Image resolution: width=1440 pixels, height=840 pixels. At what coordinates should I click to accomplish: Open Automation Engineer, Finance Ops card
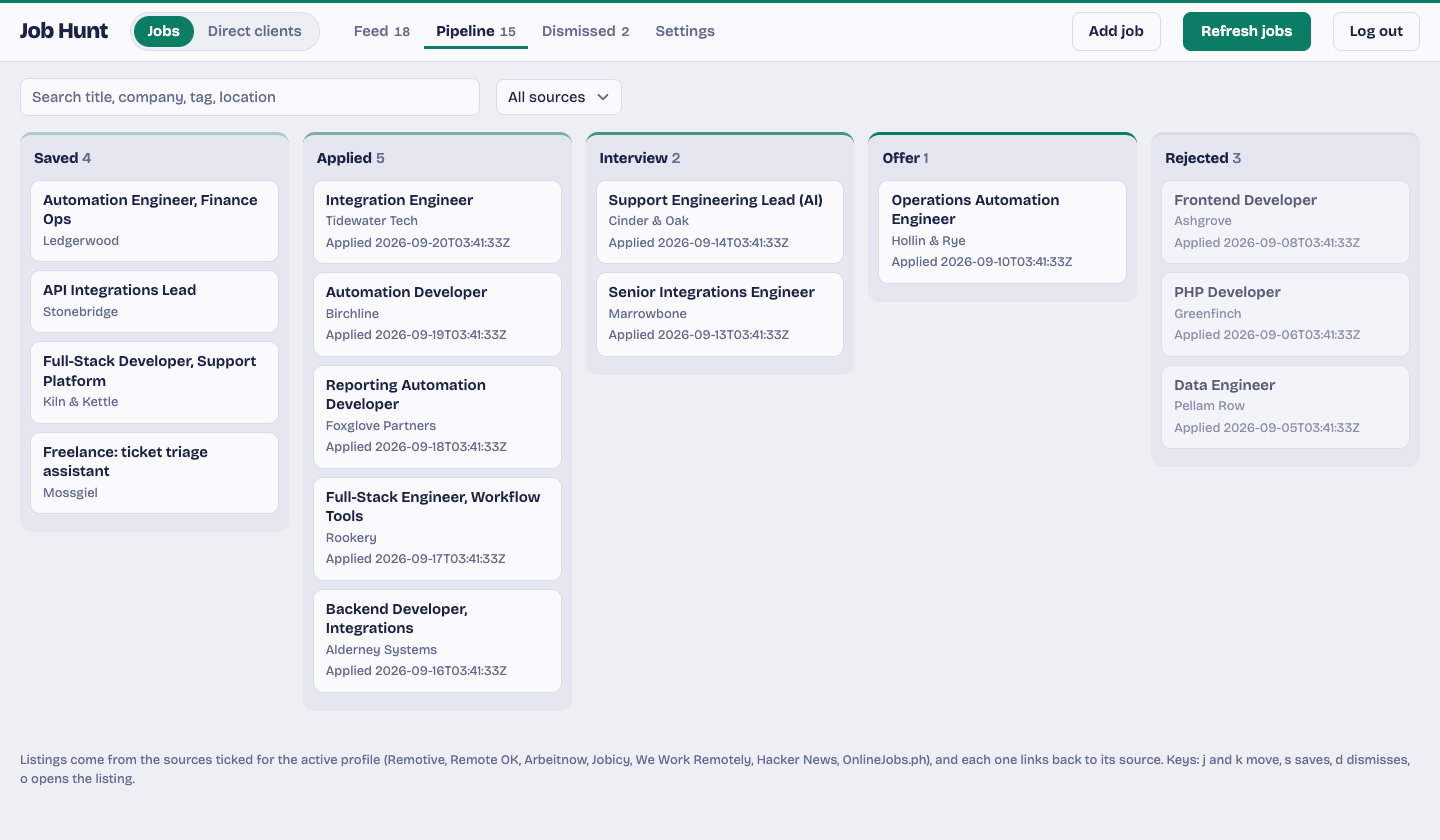pos(154,221)
